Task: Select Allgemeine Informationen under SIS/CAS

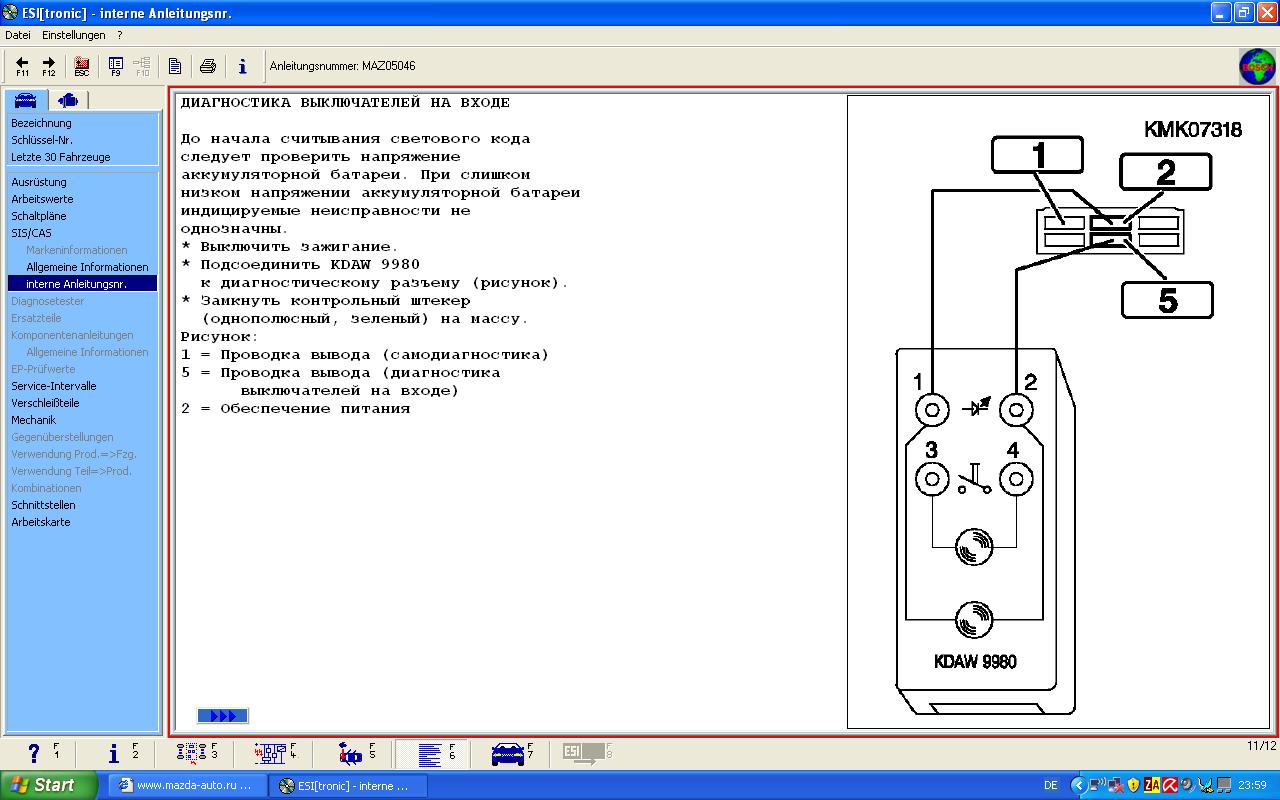Action: coord(87,267)
